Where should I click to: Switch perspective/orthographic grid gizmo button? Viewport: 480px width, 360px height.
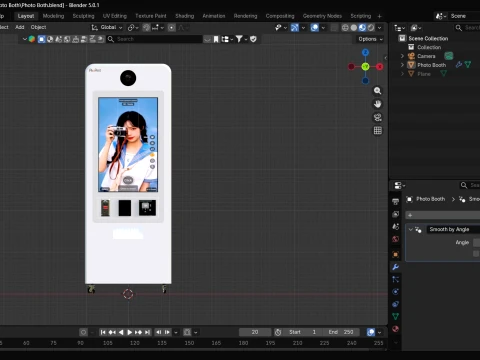tap(377, 131)
